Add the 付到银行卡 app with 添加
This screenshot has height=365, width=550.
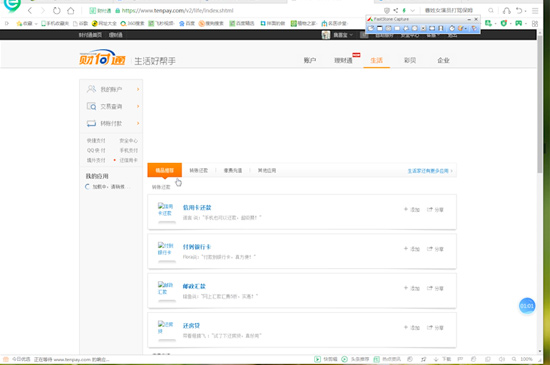[x=412, y=249]
